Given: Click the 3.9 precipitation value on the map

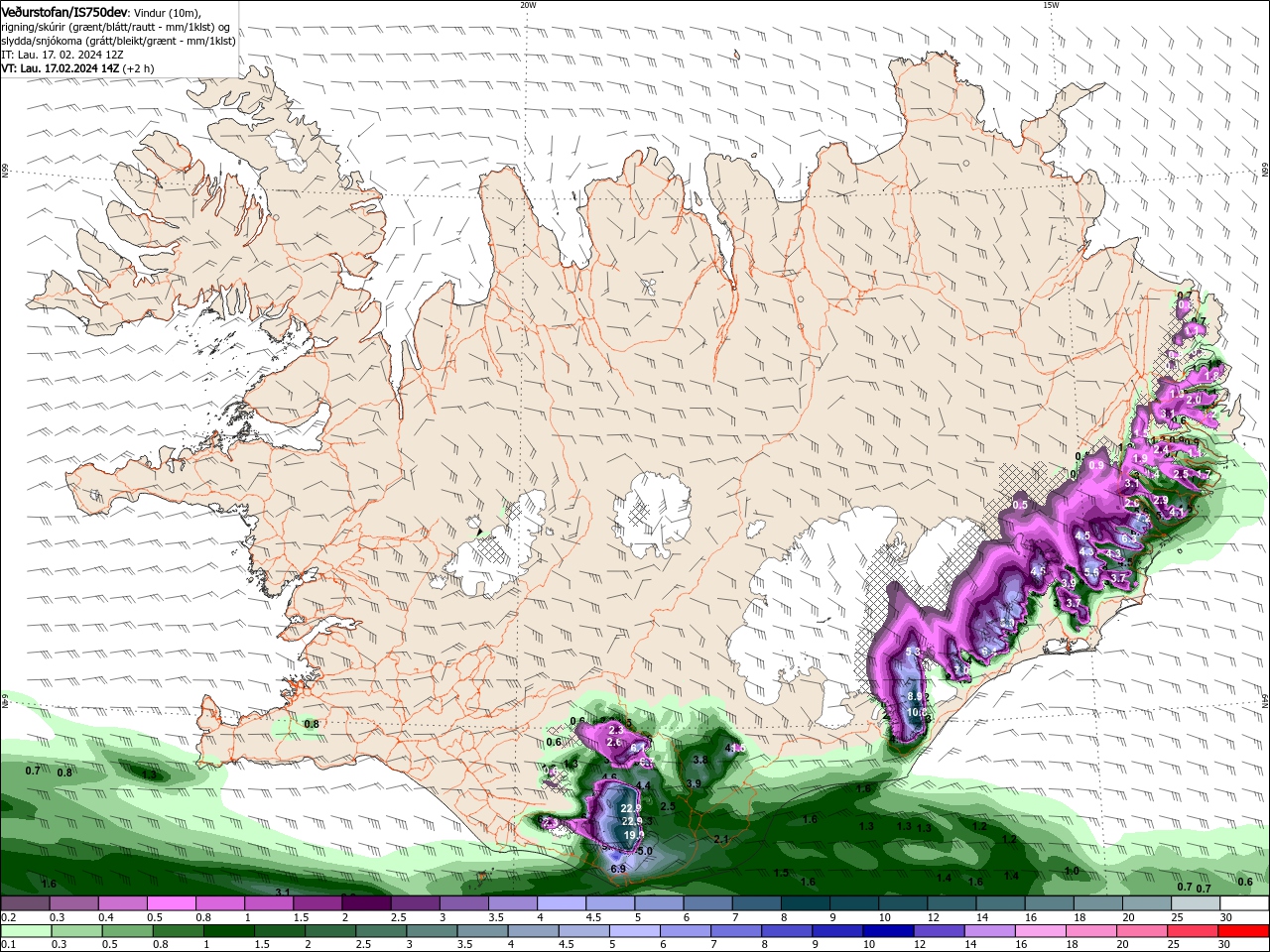Looking at the screenshot, I should [x=694, y=783].
